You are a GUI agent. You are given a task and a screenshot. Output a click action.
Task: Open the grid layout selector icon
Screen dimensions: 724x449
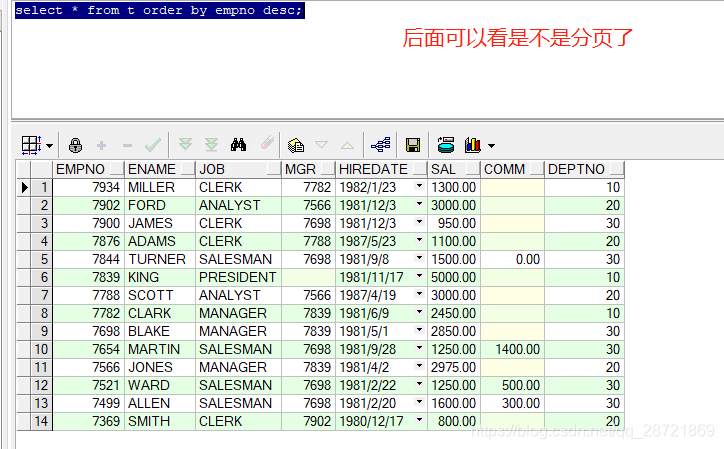(x=31, y=145)
